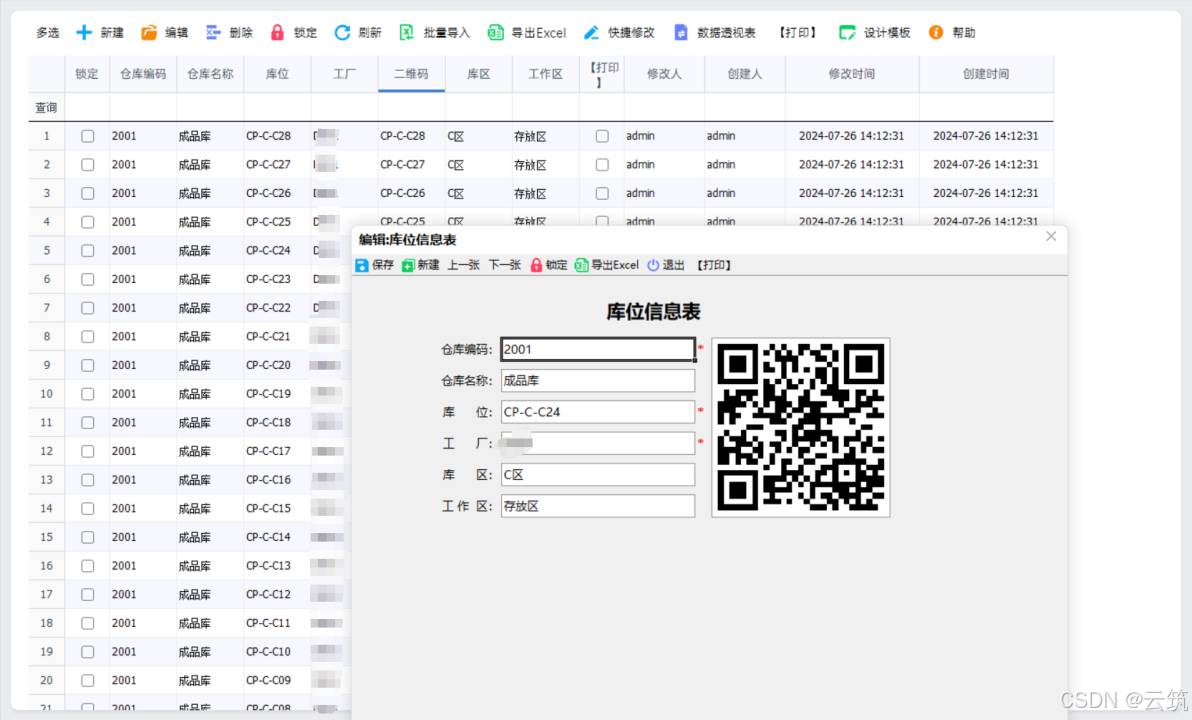Click 退出 exit in edit dialog
This screenshot has height=720, width=1192.
666,265
